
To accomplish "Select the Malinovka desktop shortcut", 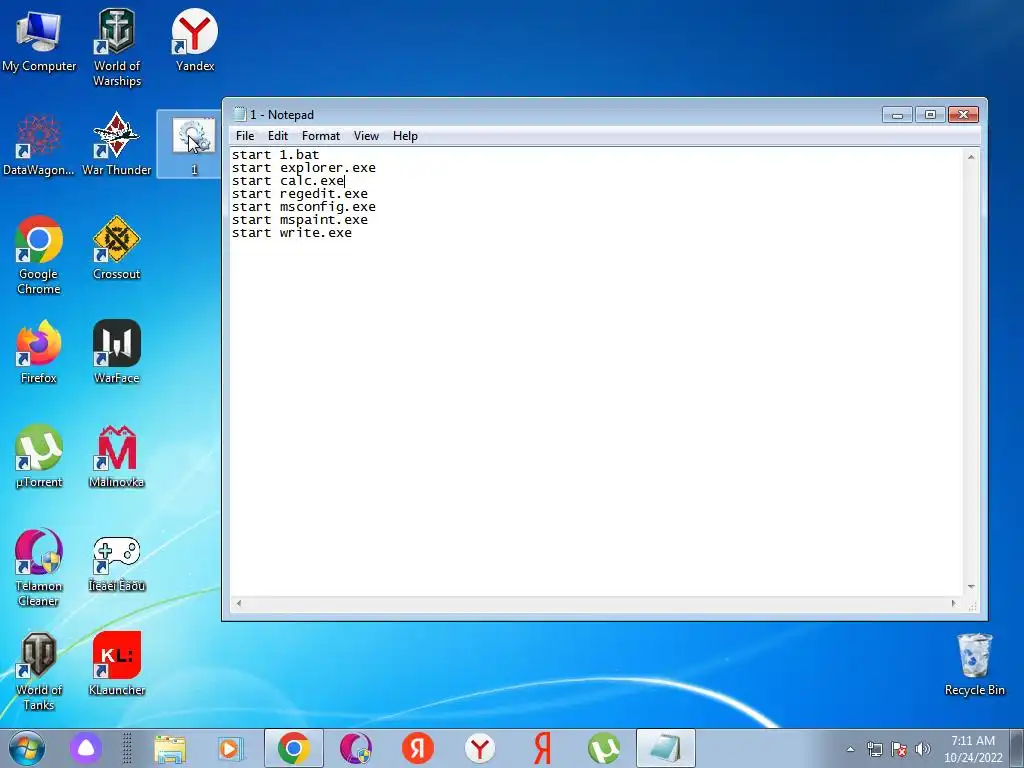I will click(x=117, y=456).
